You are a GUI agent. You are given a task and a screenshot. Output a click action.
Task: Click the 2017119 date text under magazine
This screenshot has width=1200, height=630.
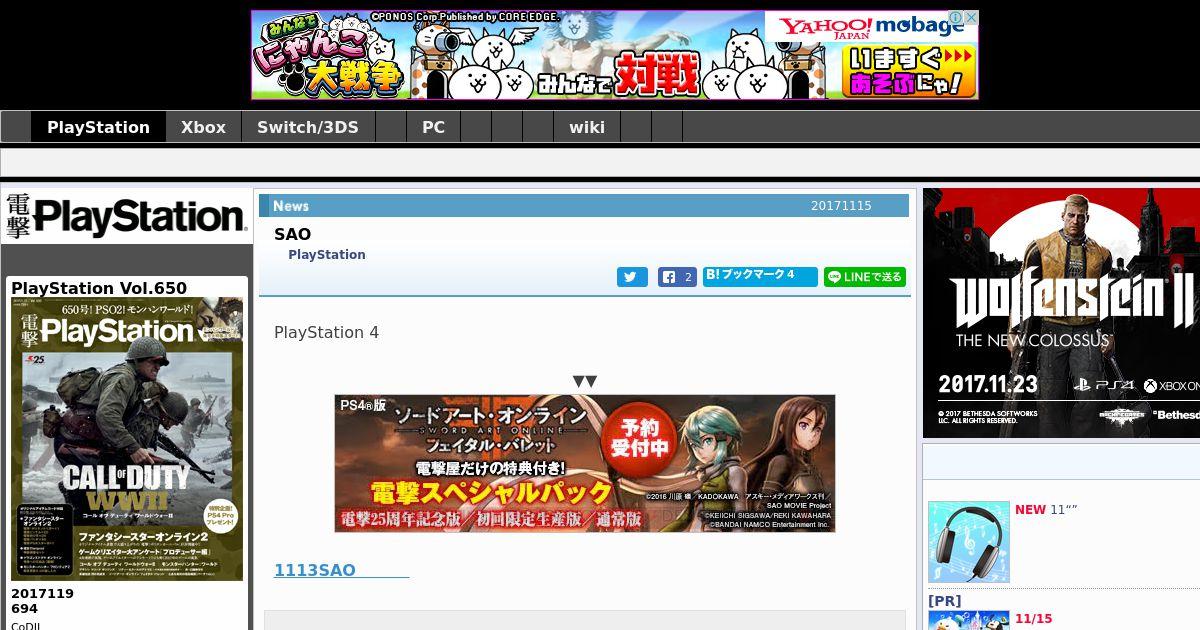click(43, 593)
